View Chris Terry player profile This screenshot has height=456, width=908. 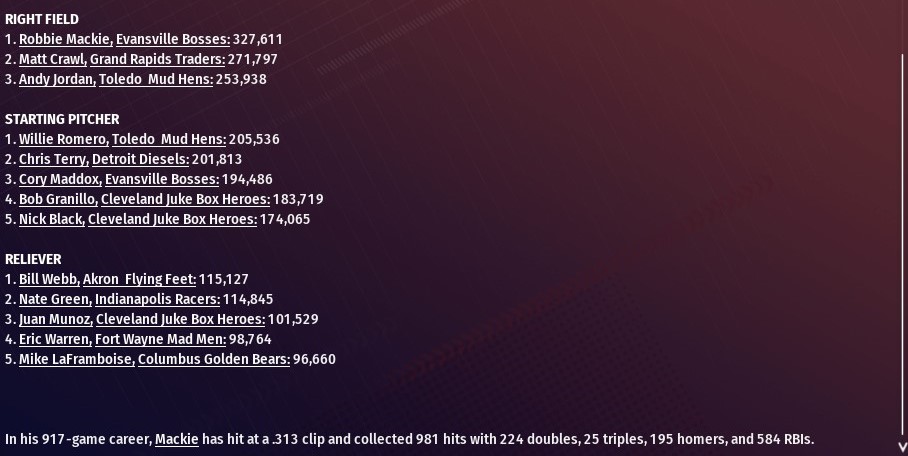pyautogui.click(x=54, y=159)
